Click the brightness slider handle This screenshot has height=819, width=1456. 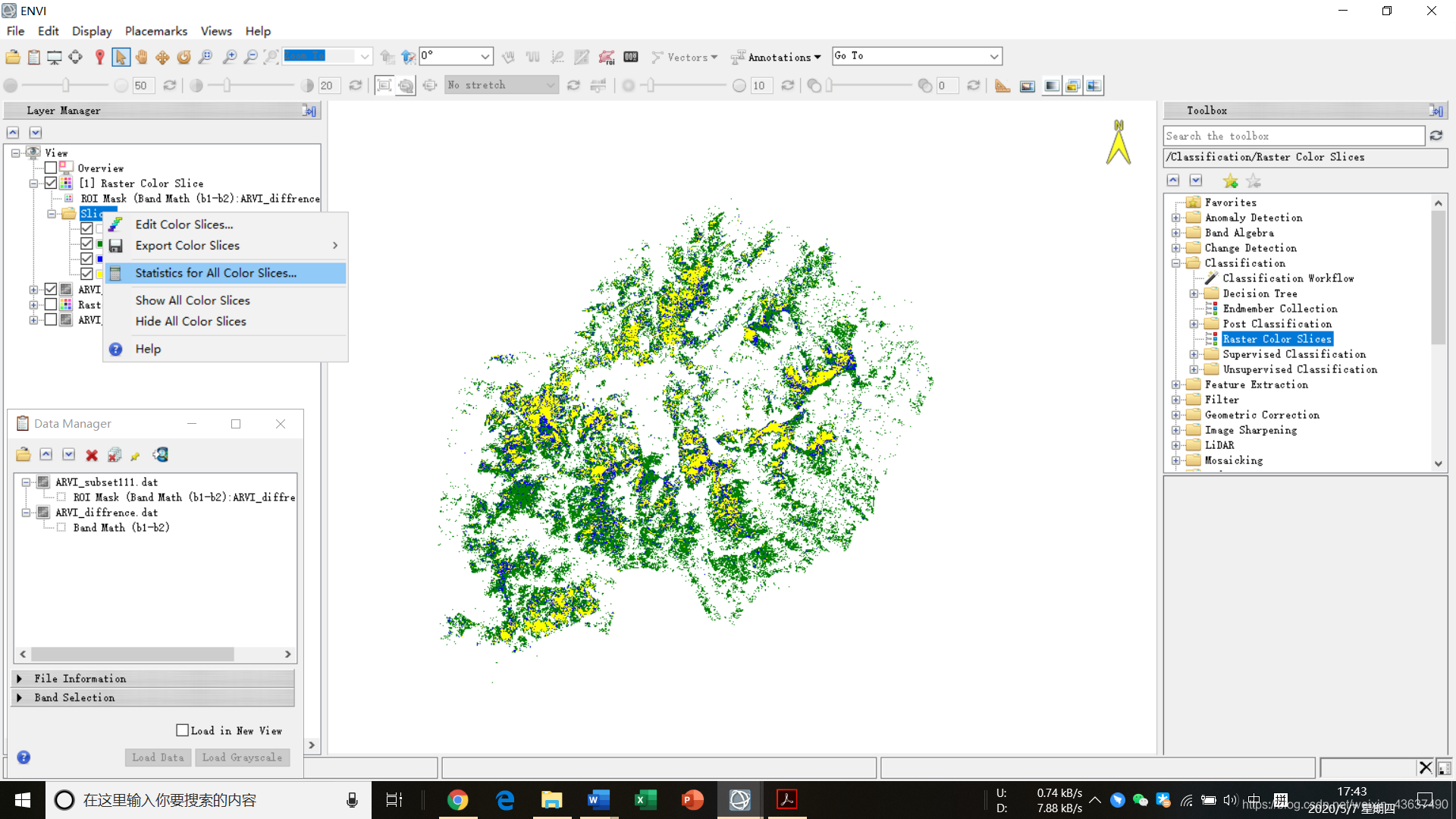[x=66, y=85]
